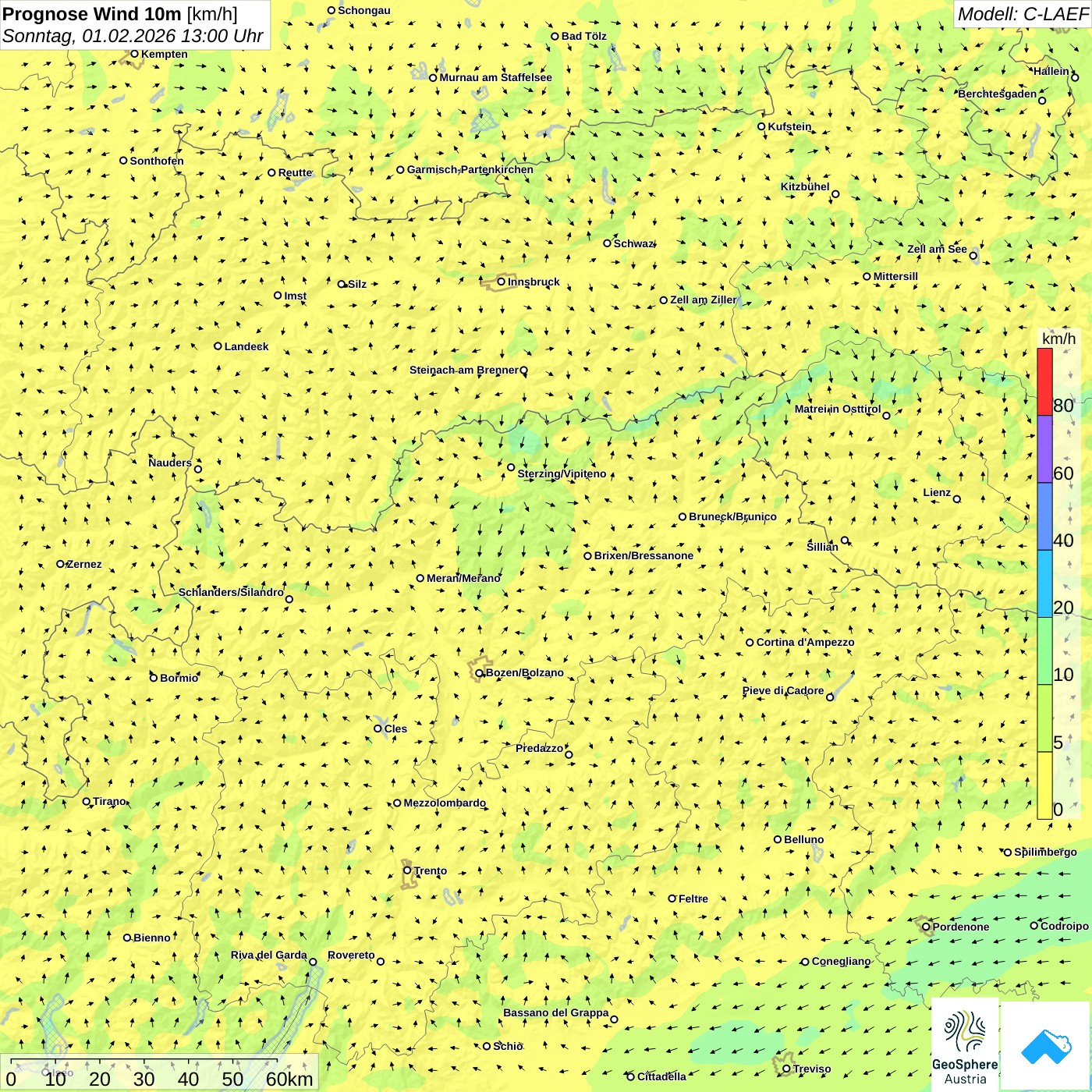Click the 'Cittadella' label
The height and width of the screenshot is (1092, 1092).
(x=662, y=1076)
